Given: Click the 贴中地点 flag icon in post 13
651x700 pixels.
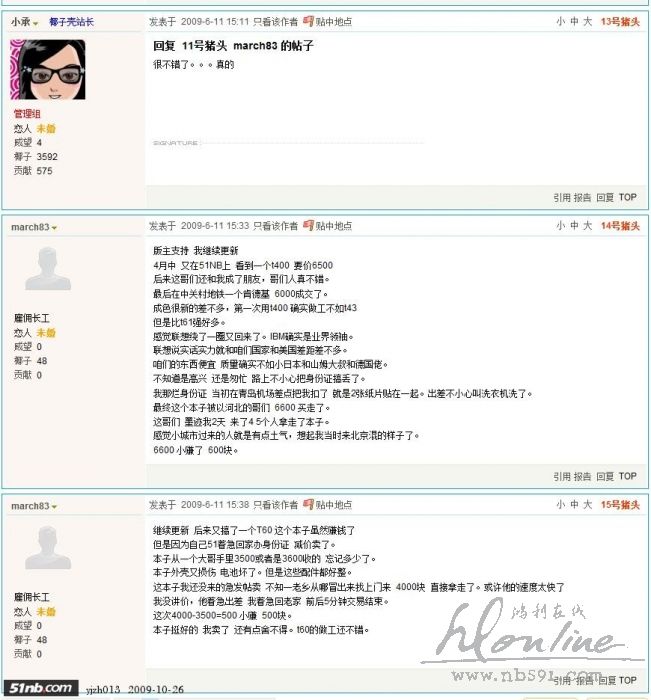Looking at the screenshot, I should pos(308,21).
